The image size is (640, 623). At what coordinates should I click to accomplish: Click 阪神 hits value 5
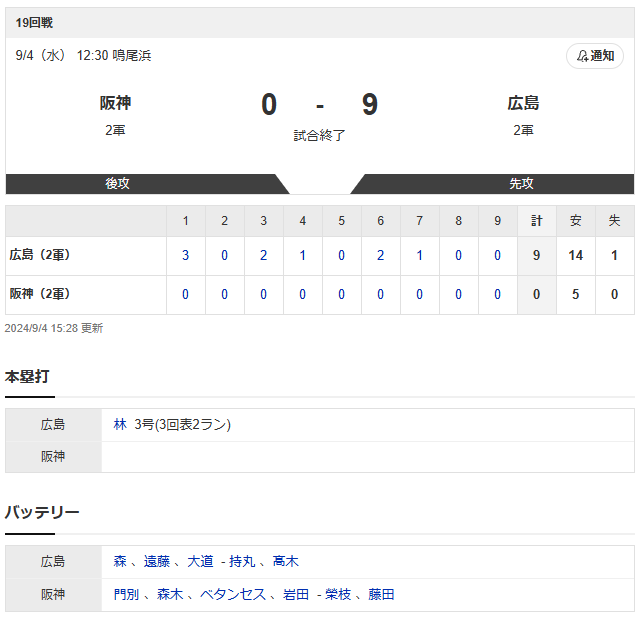(576, 294)
